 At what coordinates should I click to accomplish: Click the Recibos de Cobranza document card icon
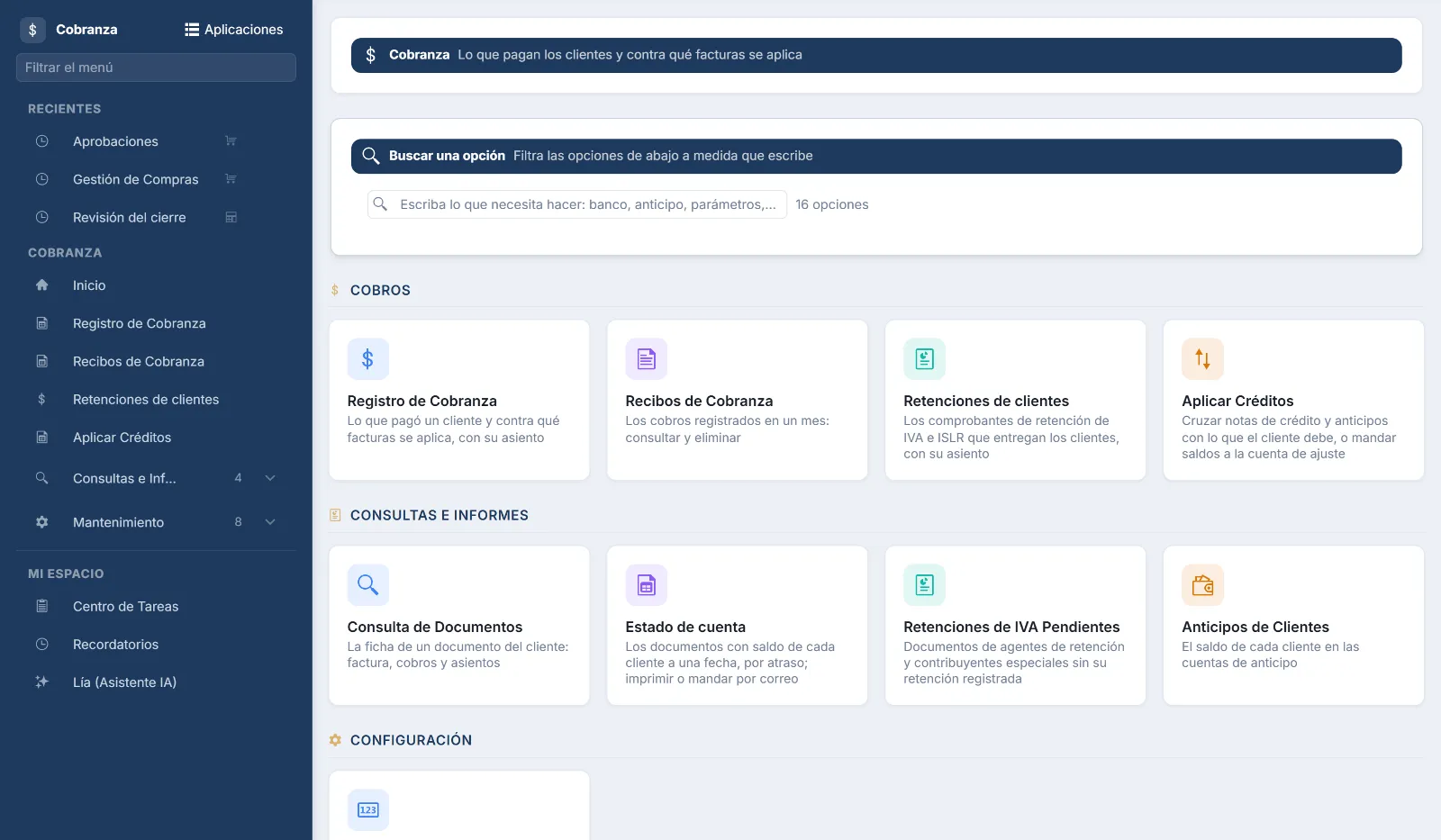pos(646,359)
